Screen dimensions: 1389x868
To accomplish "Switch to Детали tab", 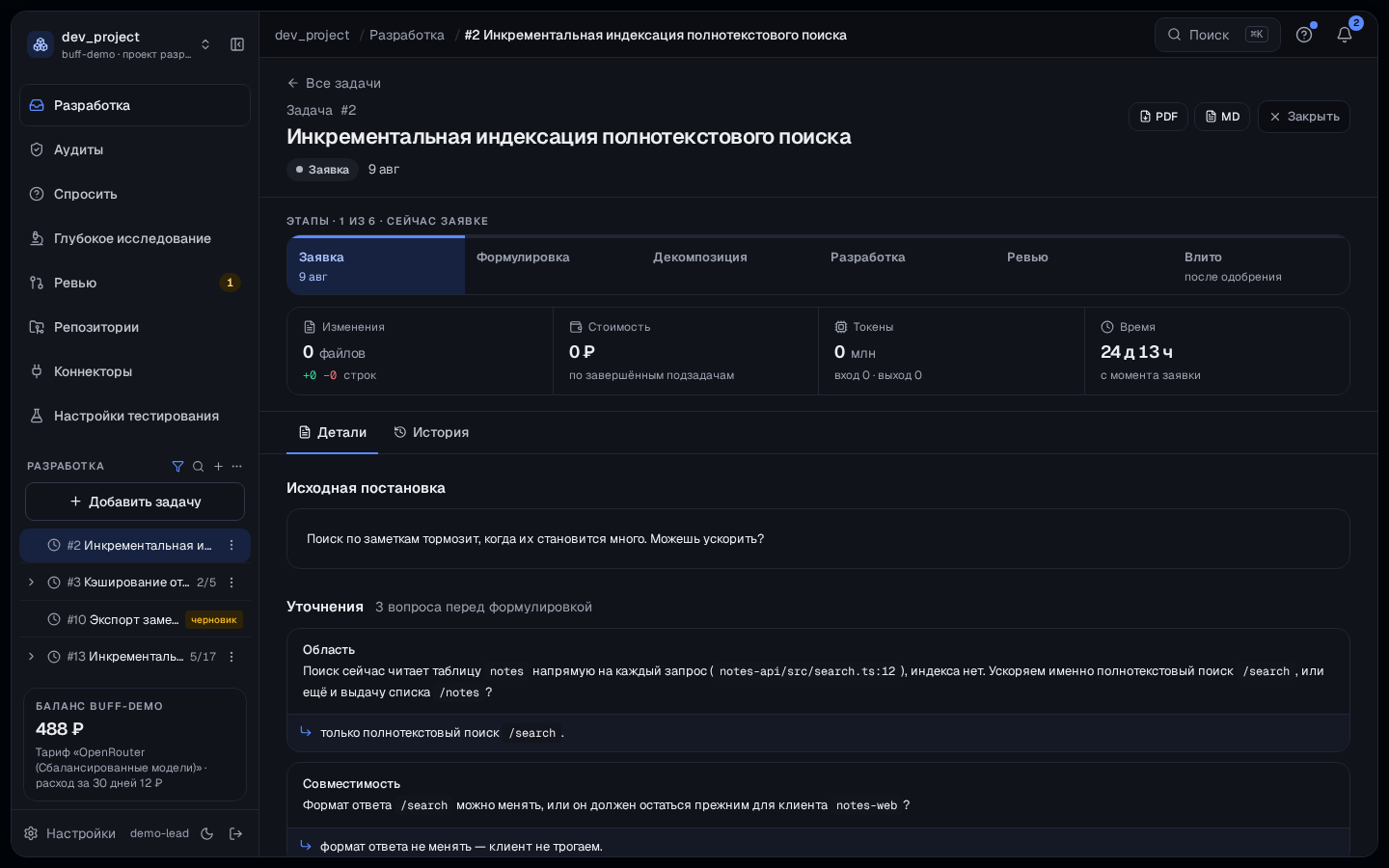I will [x=332, y=432].
